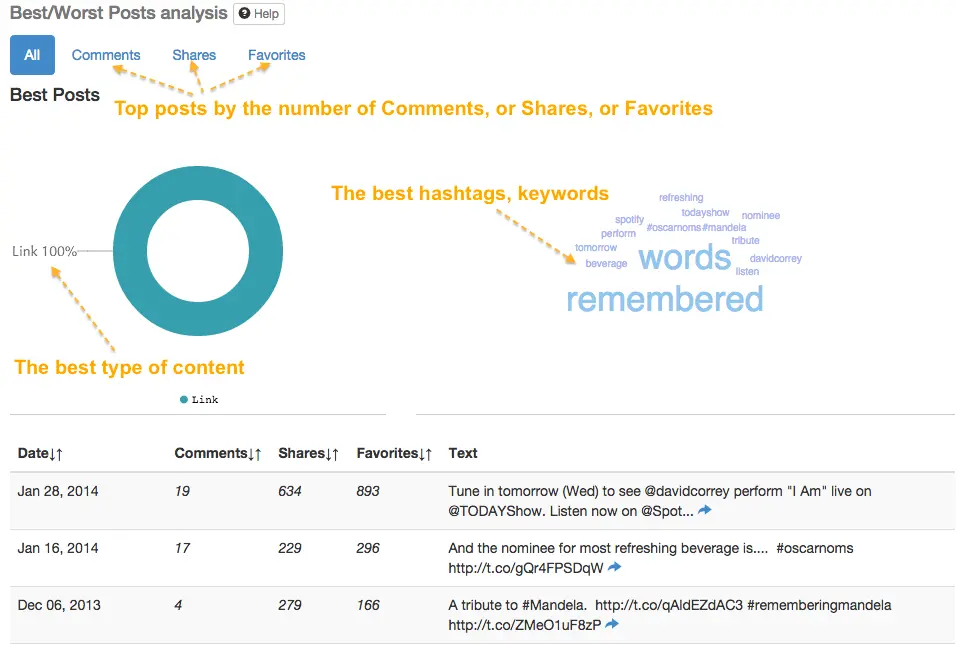Click the word 'remembered' in word cloud

(664, 299)
